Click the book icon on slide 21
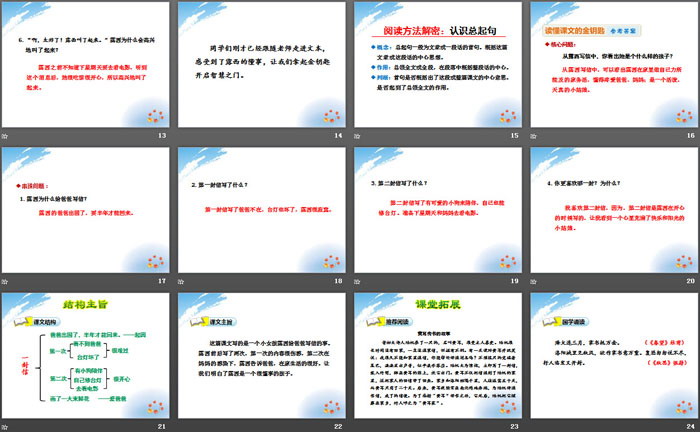 pos(22,327)
